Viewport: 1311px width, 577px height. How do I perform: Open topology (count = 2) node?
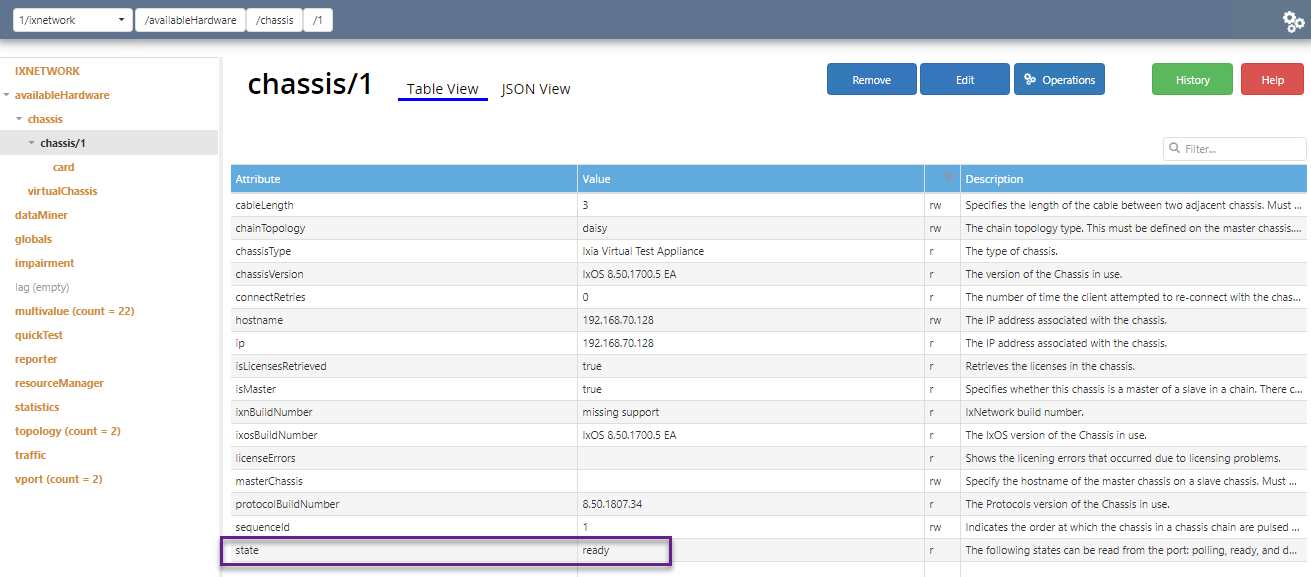coord(67,431)
